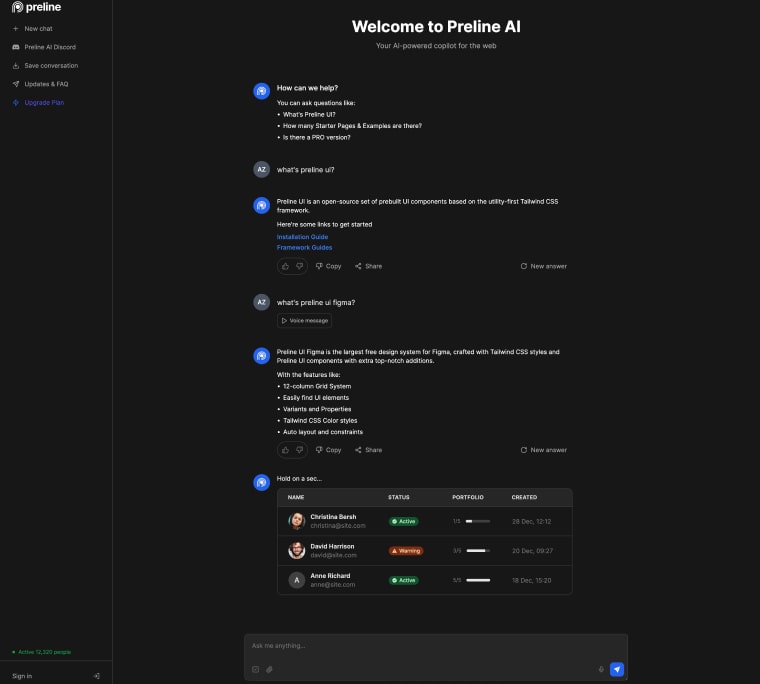Share the Preline UI Figma answer
Image resolution: width=760 pixels, height=684 pixels.
tap(368, 450)
